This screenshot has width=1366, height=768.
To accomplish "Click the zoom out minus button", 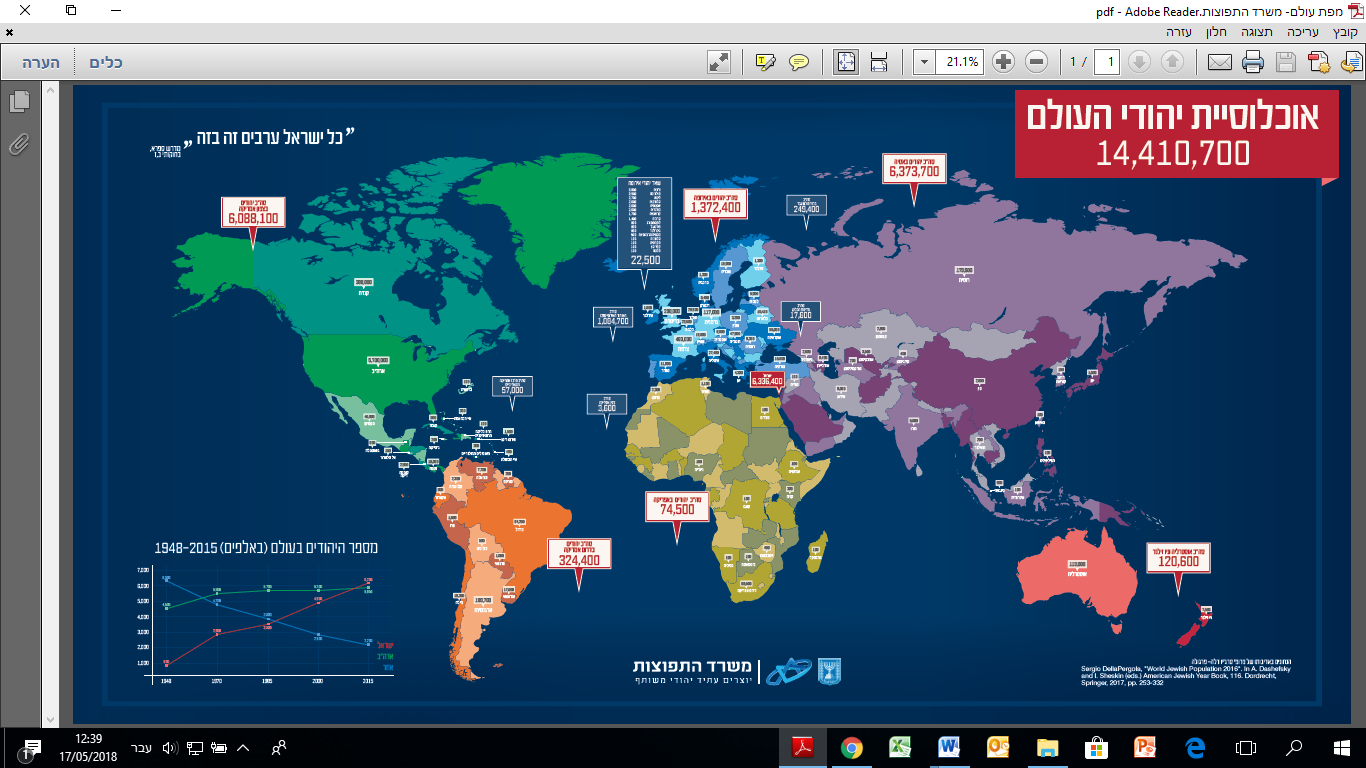I will (x=1036, y=62).
